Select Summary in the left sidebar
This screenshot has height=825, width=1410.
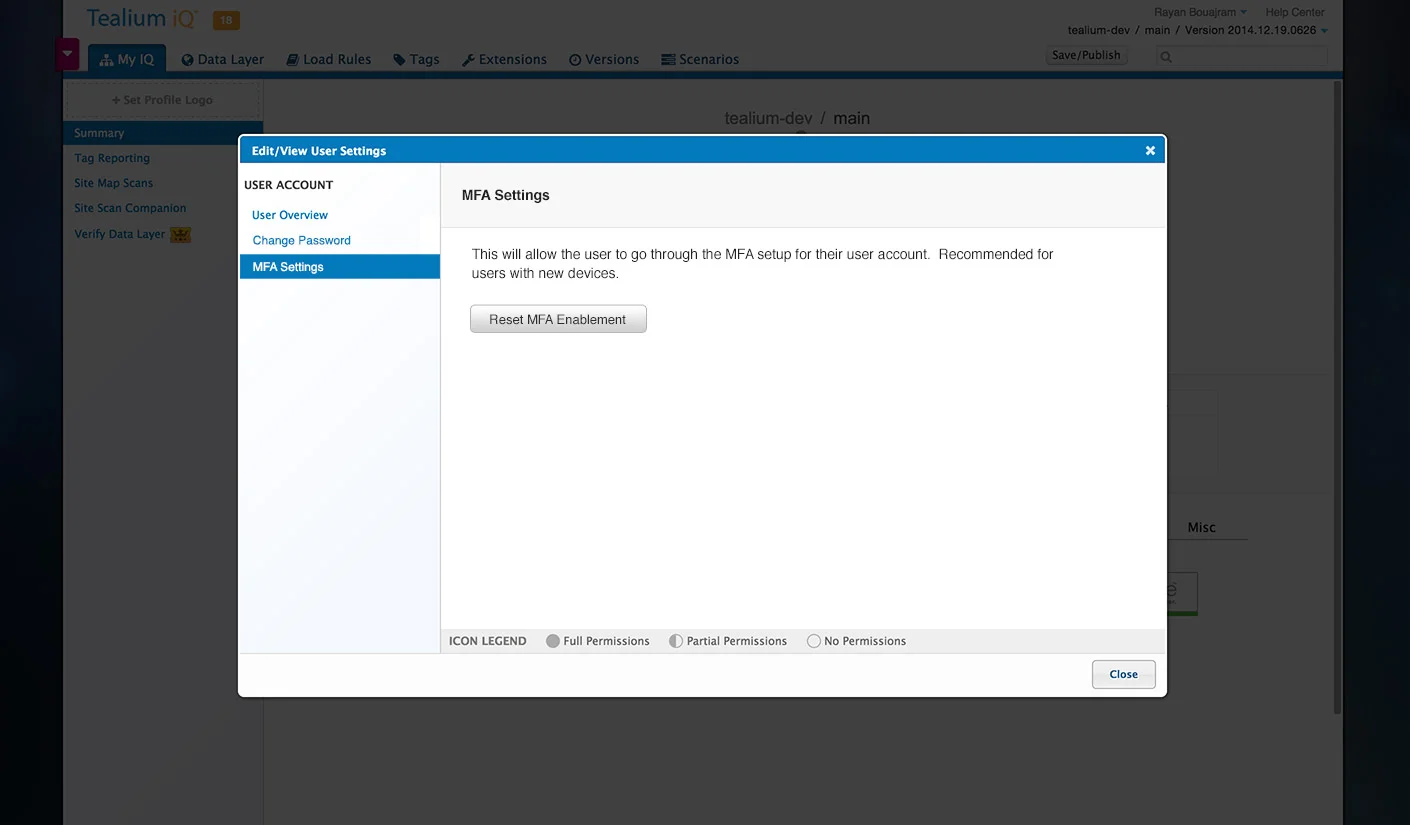coord(163,133)
